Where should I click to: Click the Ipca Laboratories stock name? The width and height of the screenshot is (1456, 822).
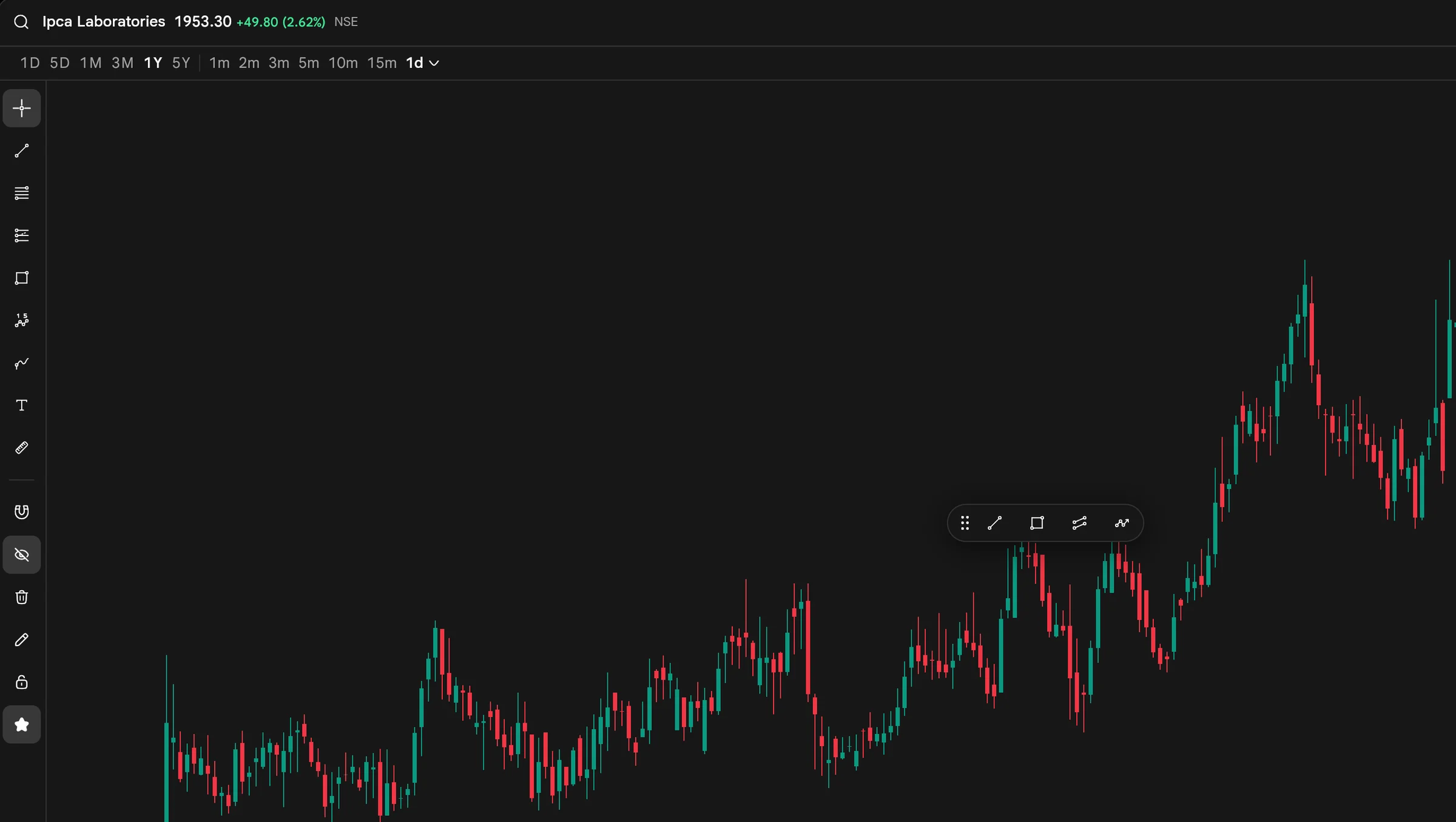104,22
